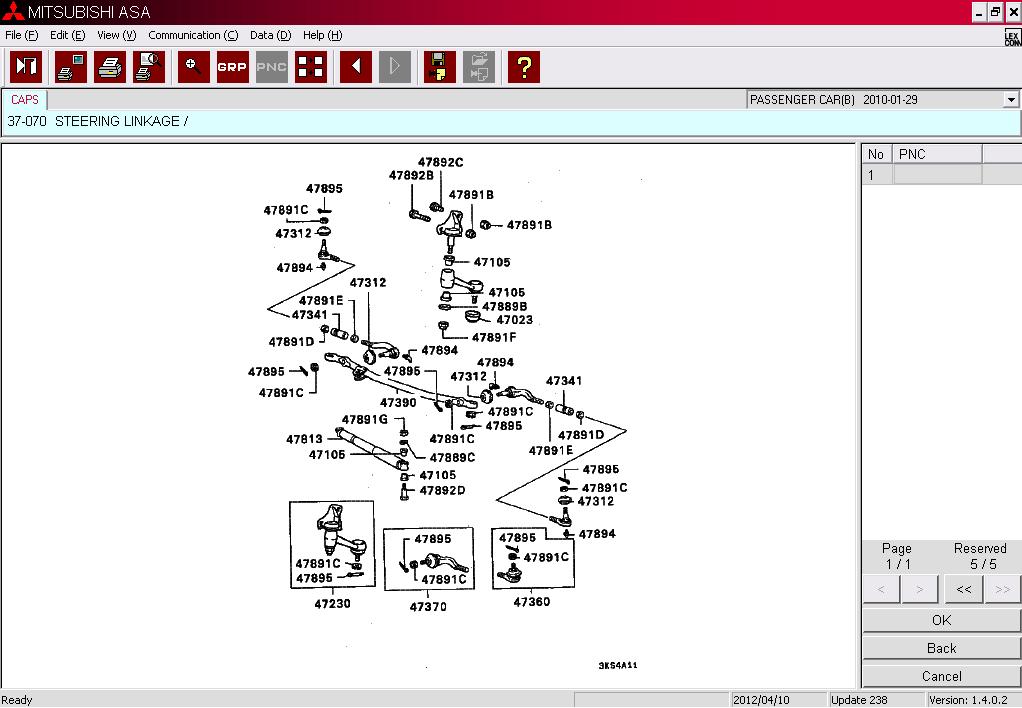This screenshot has height=708, width=1022.
Task: Click the OK button
Action: click(x=941, y=620)
